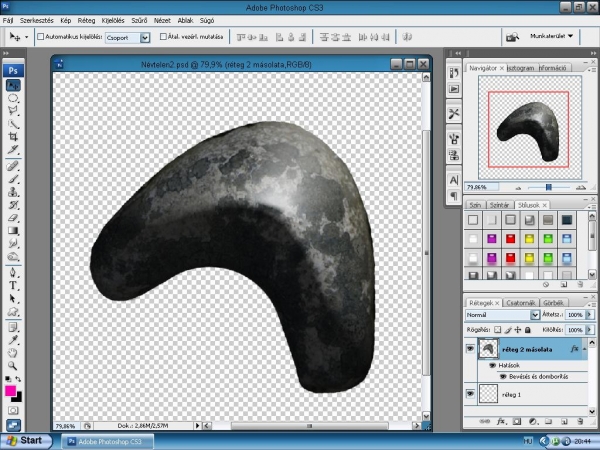Screen dimensions: 600x450
Task: Select the Zoom tool
Action: point(13,366)
